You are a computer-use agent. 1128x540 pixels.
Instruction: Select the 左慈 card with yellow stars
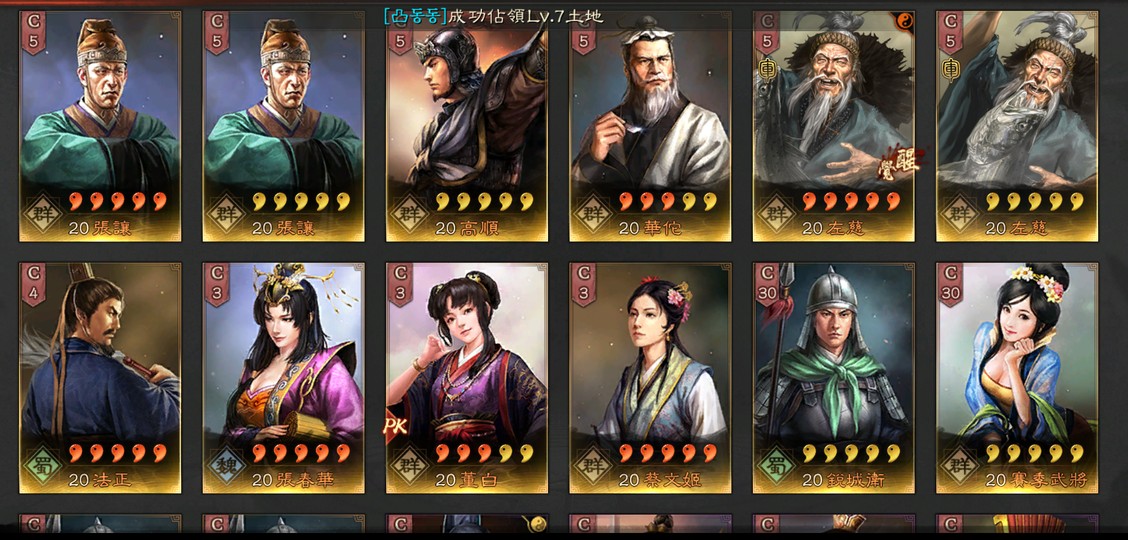point(1016,126)
